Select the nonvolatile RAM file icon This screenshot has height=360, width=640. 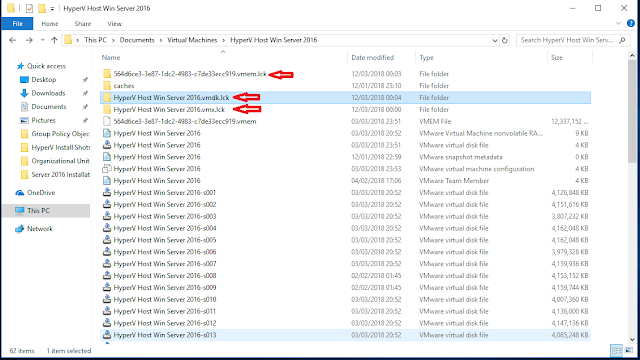[x=107, y=133]
